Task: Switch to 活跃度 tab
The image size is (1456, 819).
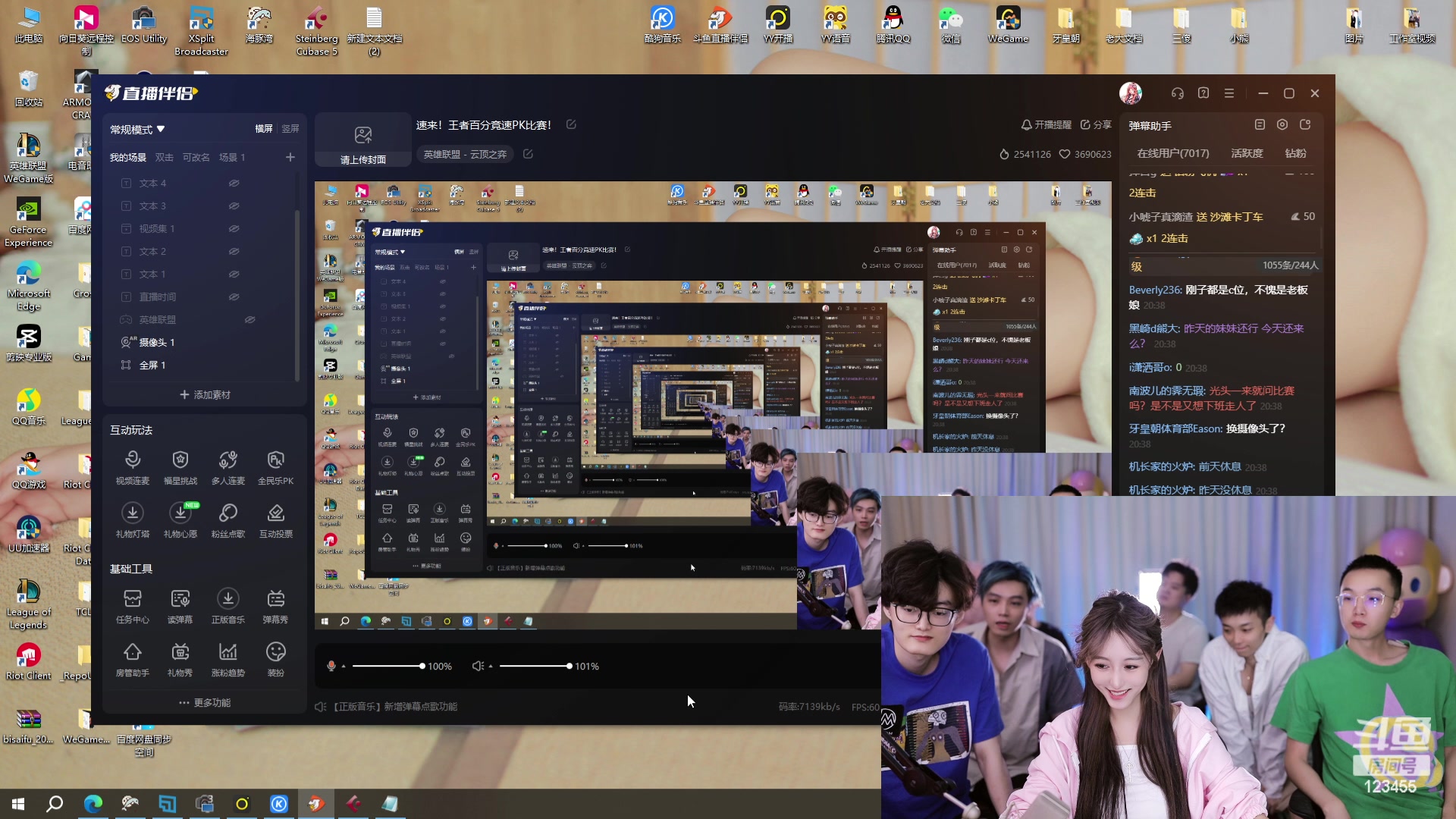Action: tap(1247, 153)
